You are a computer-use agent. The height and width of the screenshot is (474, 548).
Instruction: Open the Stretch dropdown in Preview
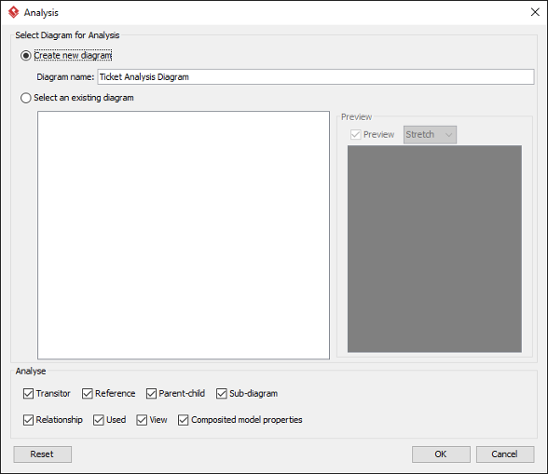(x=430, y=135)
